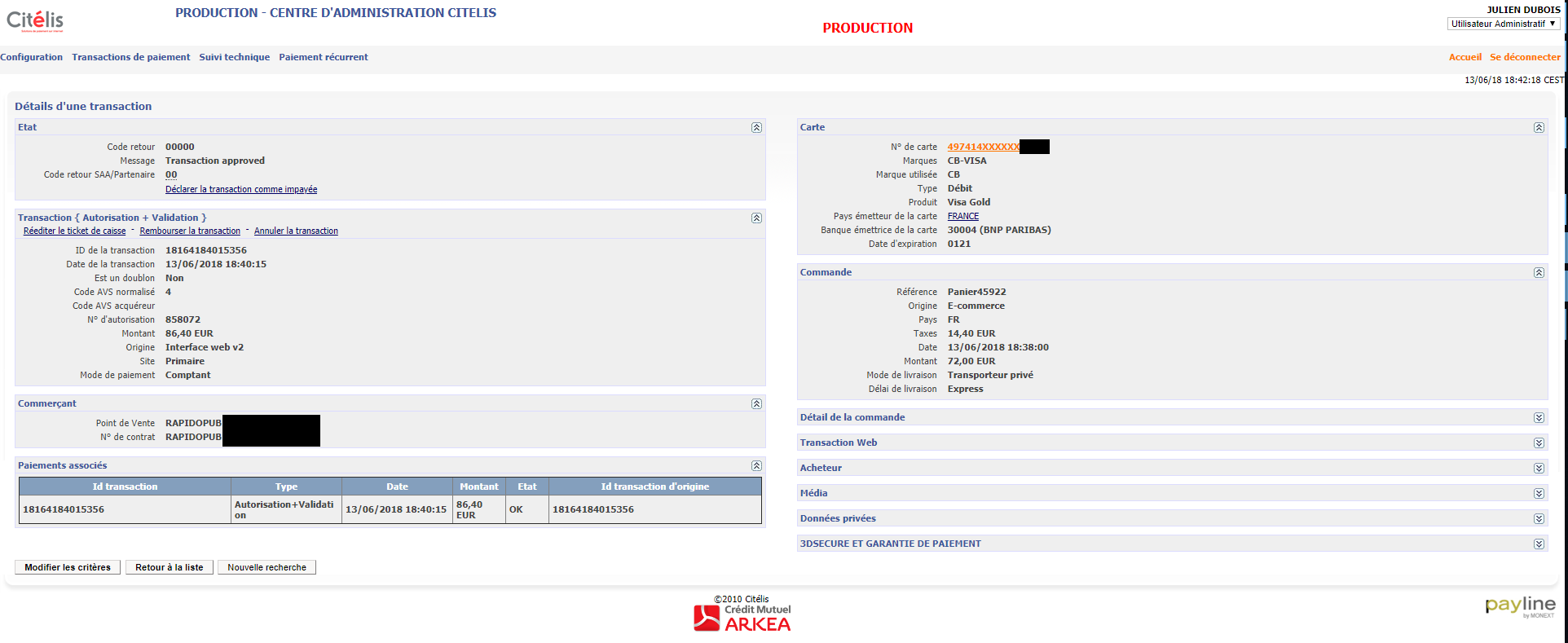The width and height of the screenshot is (1568, 643).
Task: Select the Transporteur privé delivery mode
Action: (x=990, y=375)
